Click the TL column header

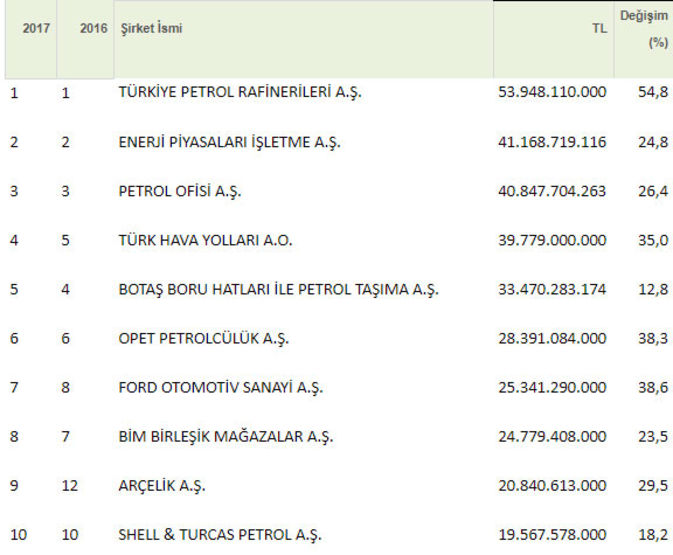click(600, 30)
